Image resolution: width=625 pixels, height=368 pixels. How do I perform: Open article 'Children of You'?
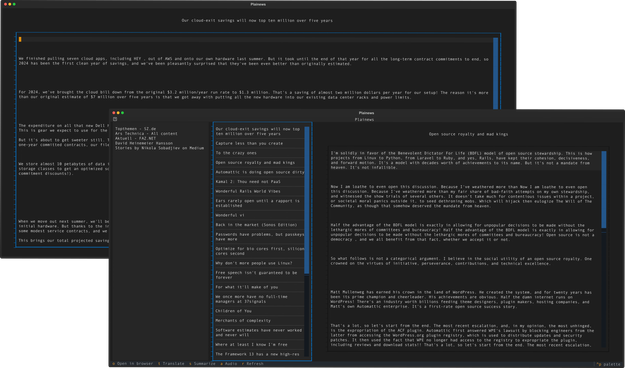click(259, 311)
